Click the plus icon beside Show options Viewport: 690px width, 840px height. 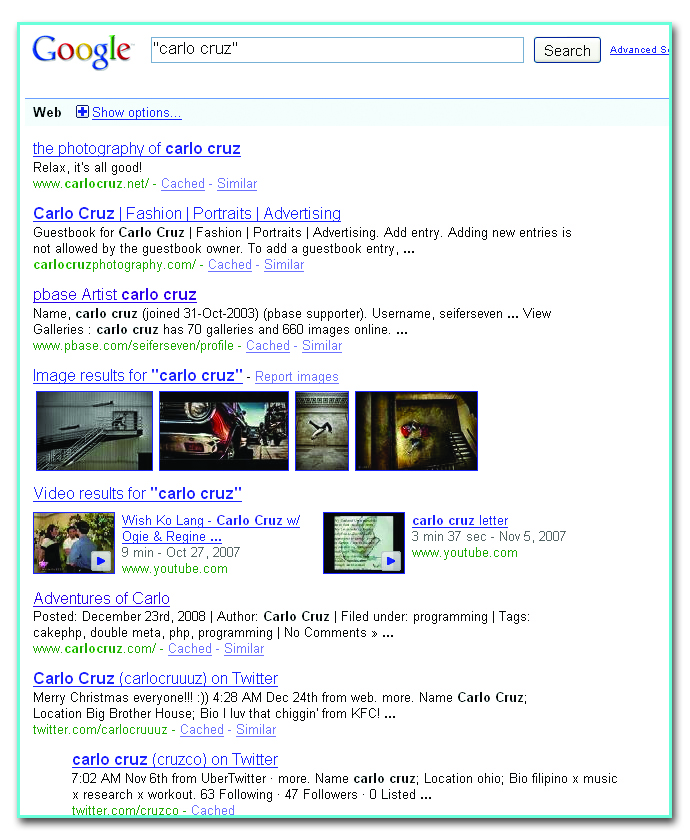82,113
